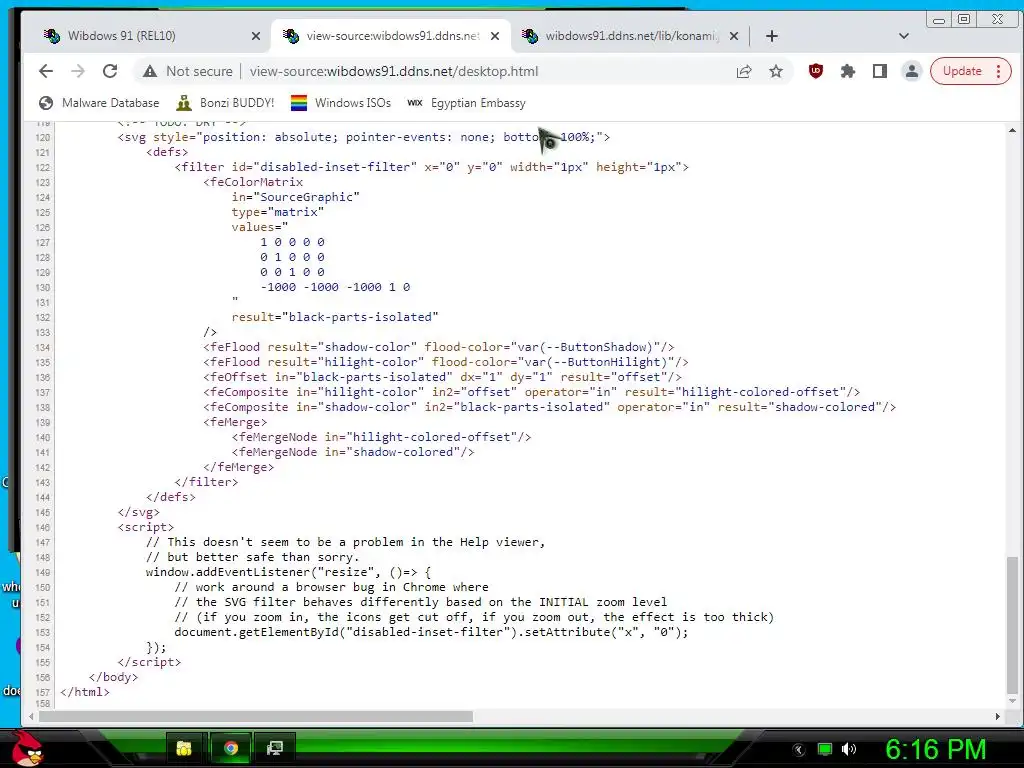Click the Bonzi BUDDY! bookmark favicon

(x=184, y=103)
